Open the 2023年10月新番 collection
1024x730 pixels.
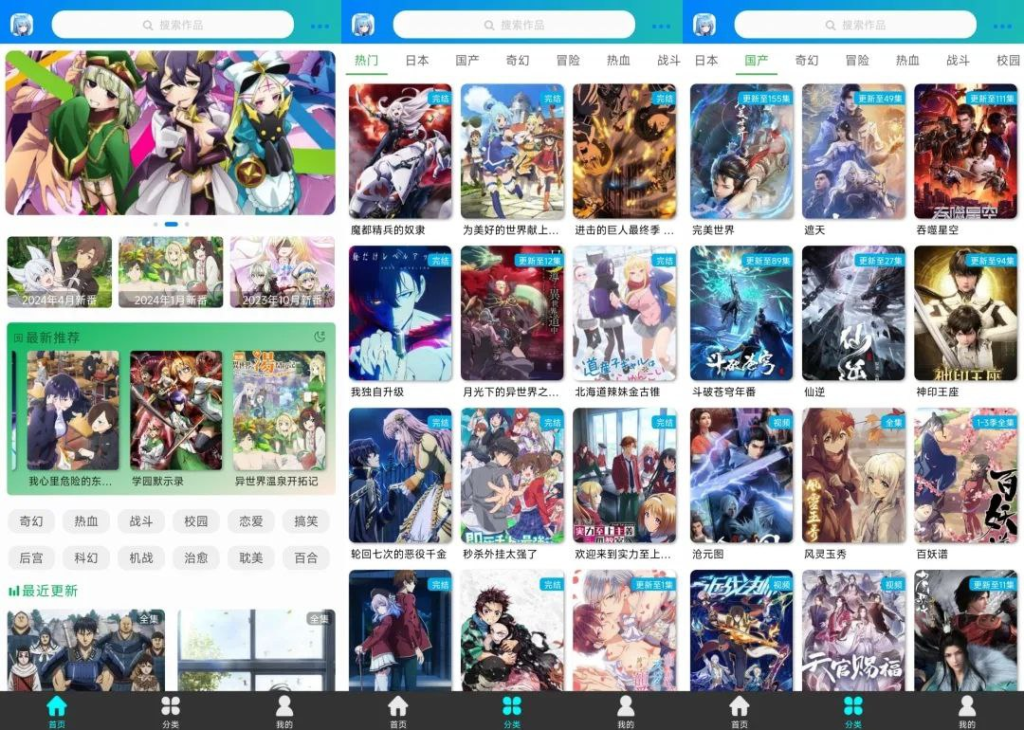[x=282, y=272]
